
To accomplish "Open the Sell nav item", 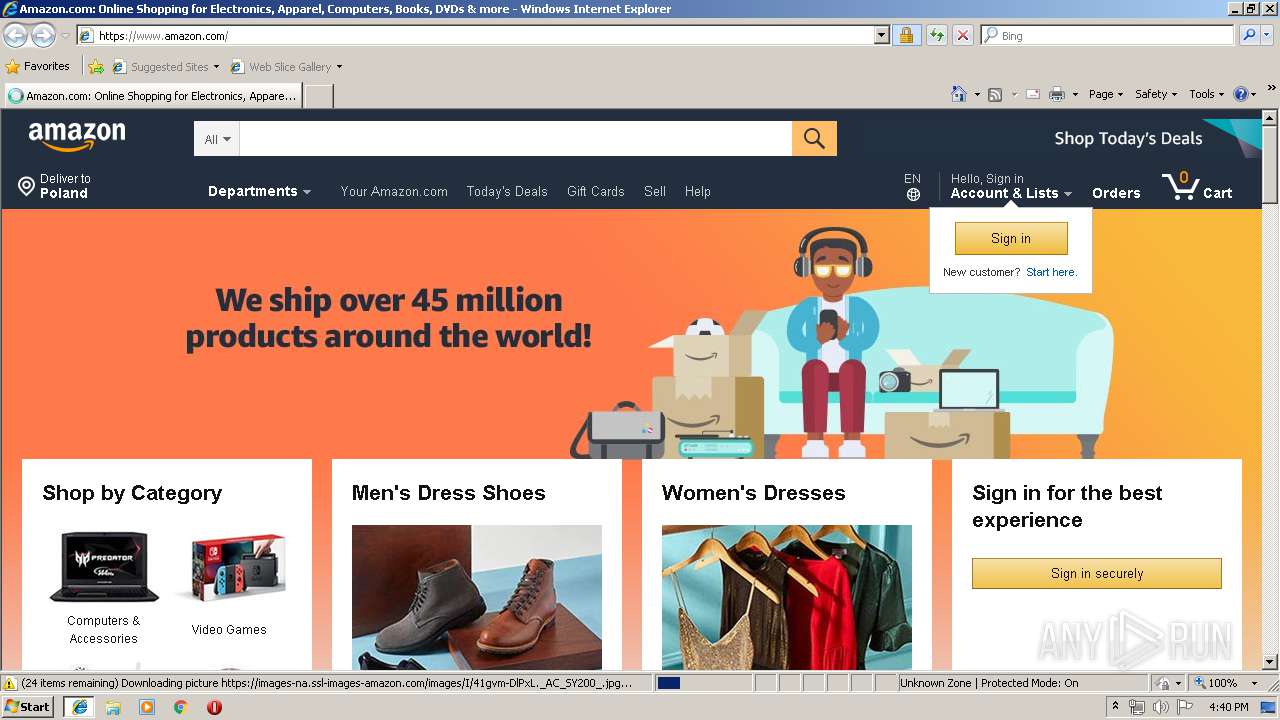I will [655, 191].
